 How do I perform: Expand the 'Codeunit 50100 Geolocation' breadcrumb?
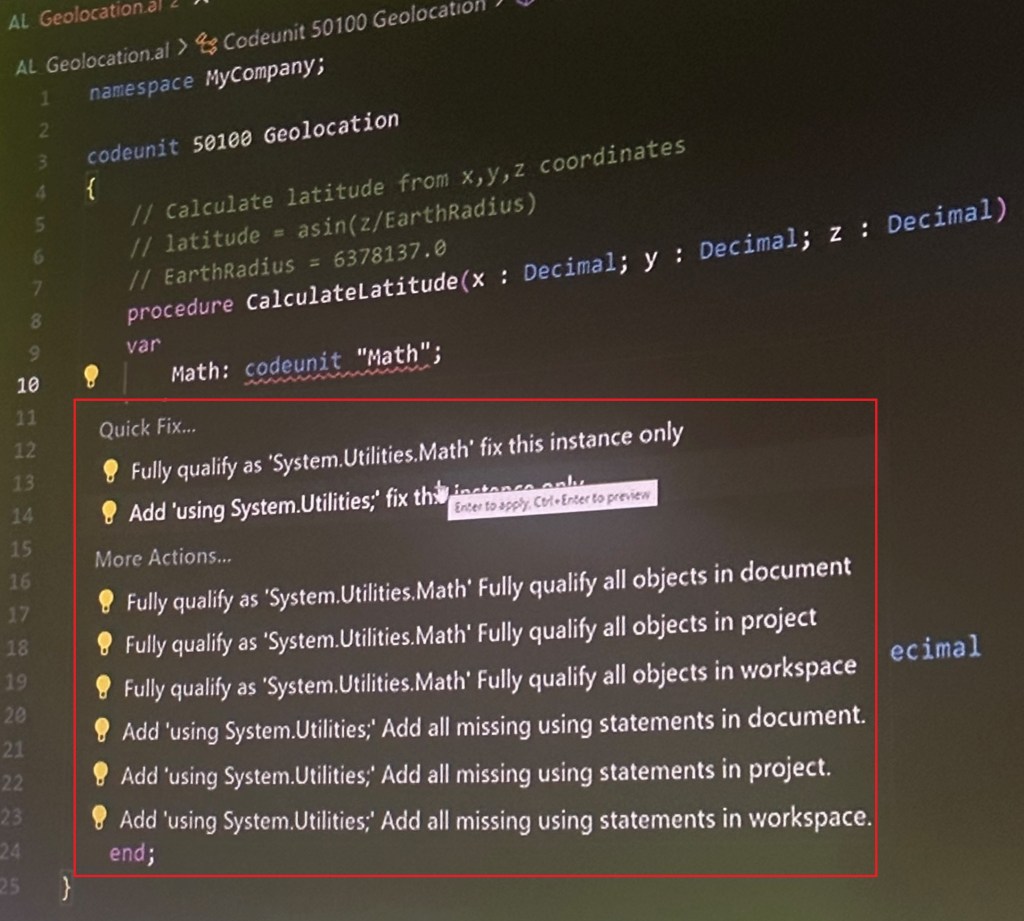352,27
